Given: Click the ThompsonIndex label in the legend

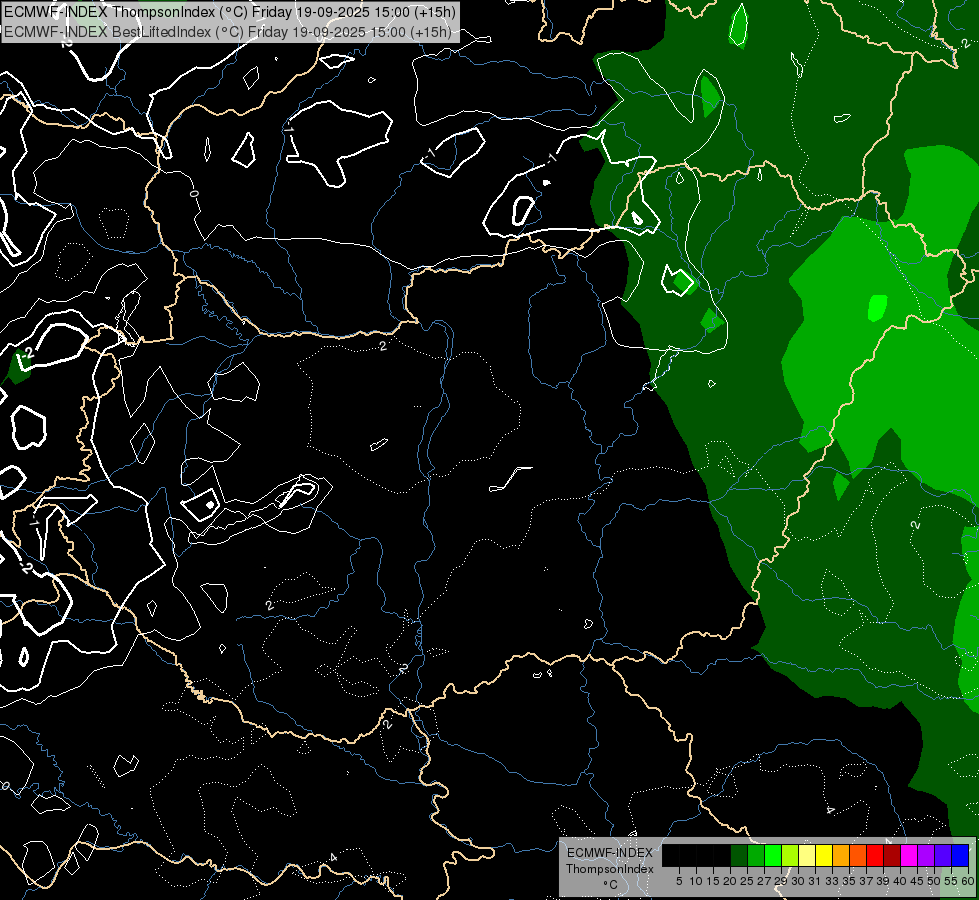Looking at the screenshot, I should [609, 869].
